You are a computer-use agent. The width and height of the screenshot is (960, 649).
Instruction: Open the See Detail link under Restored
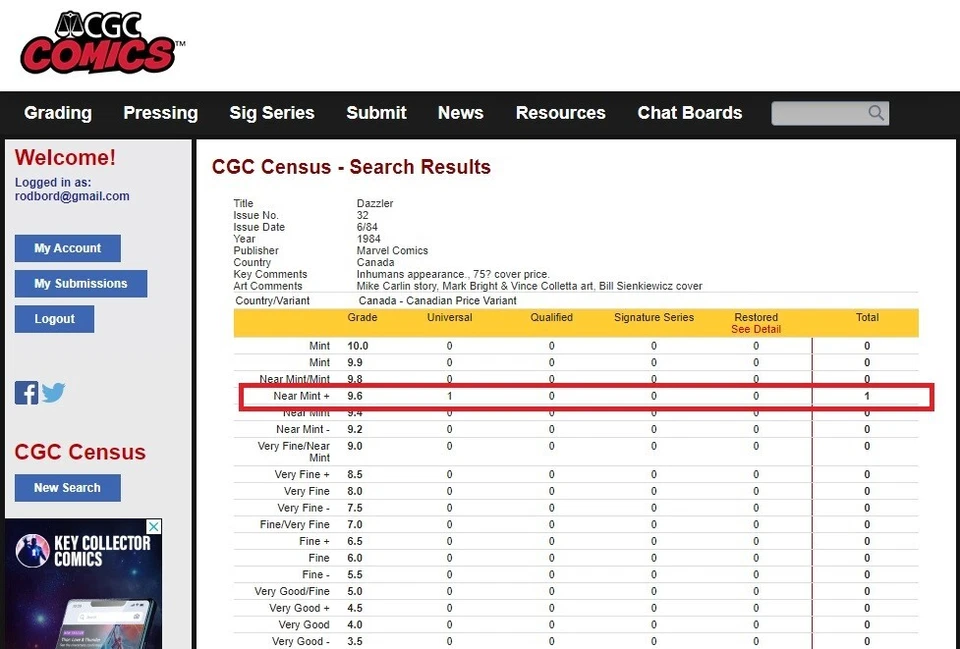[x=756, y=329]
